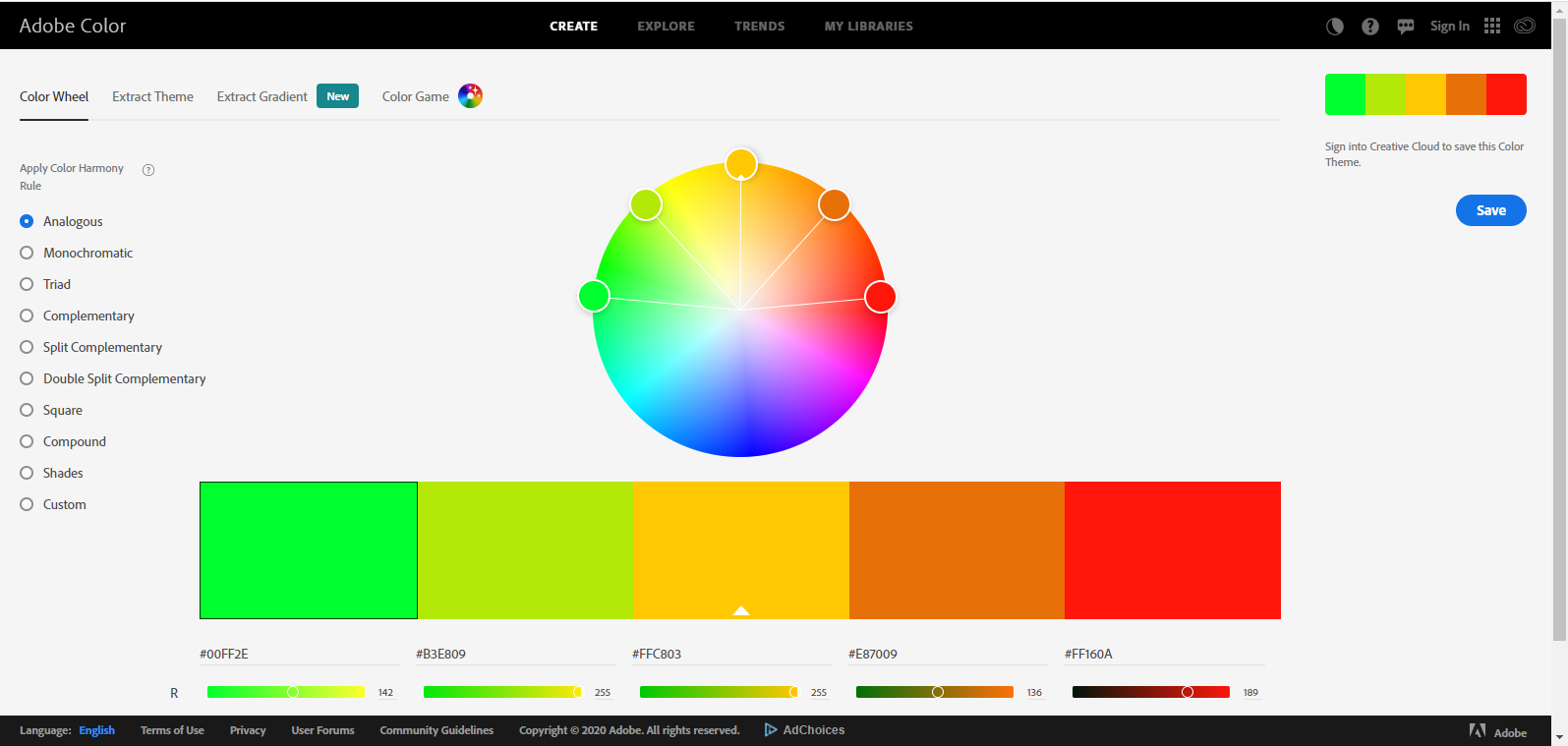The height and width of the screenshot is (746, 1568).
Task: Select the red #FF160A color swatch
Action: [1173, 550]
